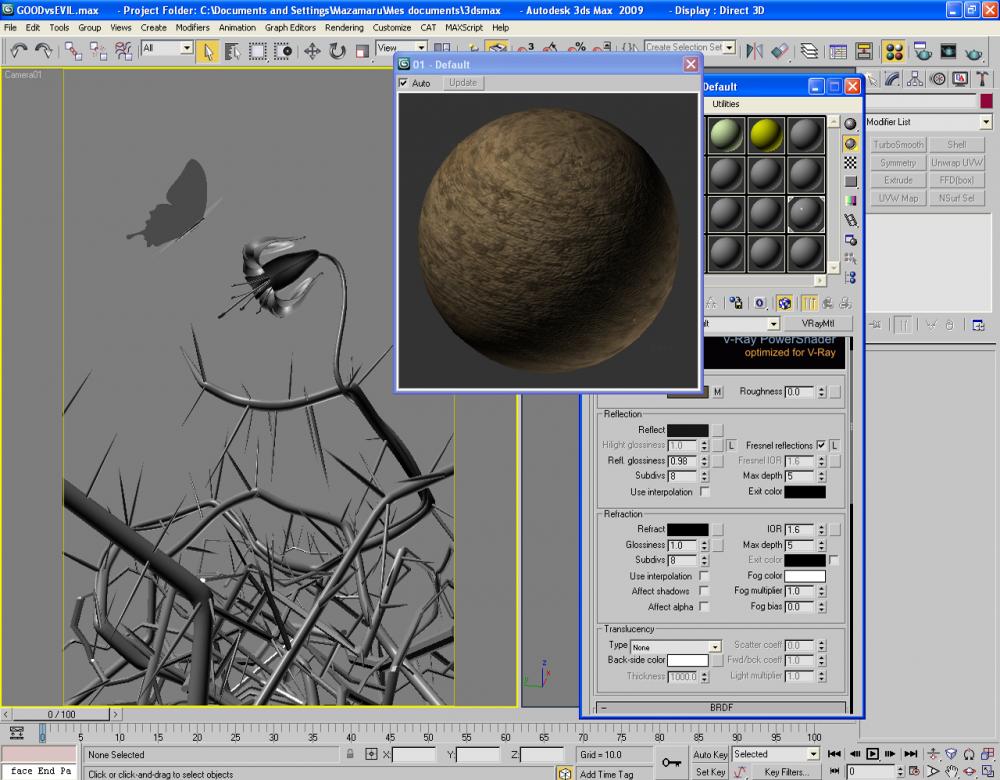
Task: Click the Key Filters button
Action: tap(787, 772)
